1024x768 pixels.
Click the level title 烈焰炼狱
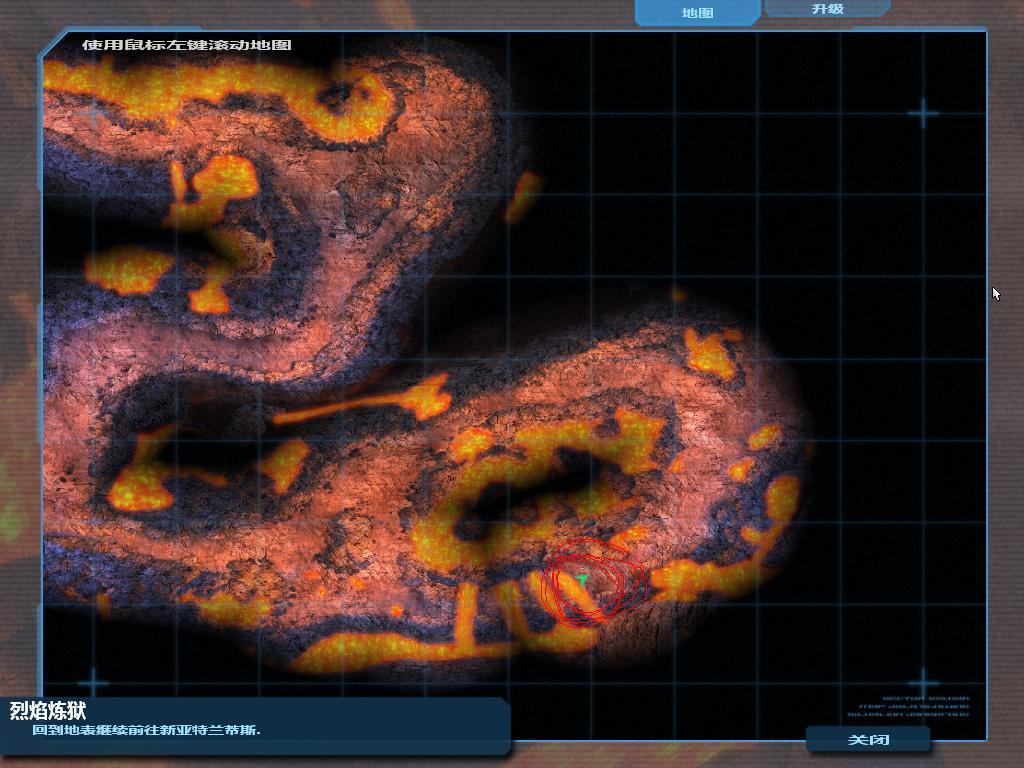click(48, 711)
